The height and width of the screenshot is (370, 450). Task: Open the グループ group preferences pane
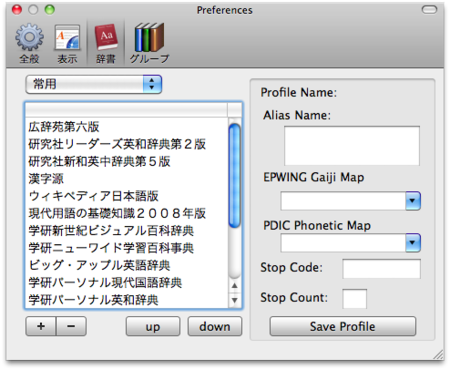(x=150, y=43)
